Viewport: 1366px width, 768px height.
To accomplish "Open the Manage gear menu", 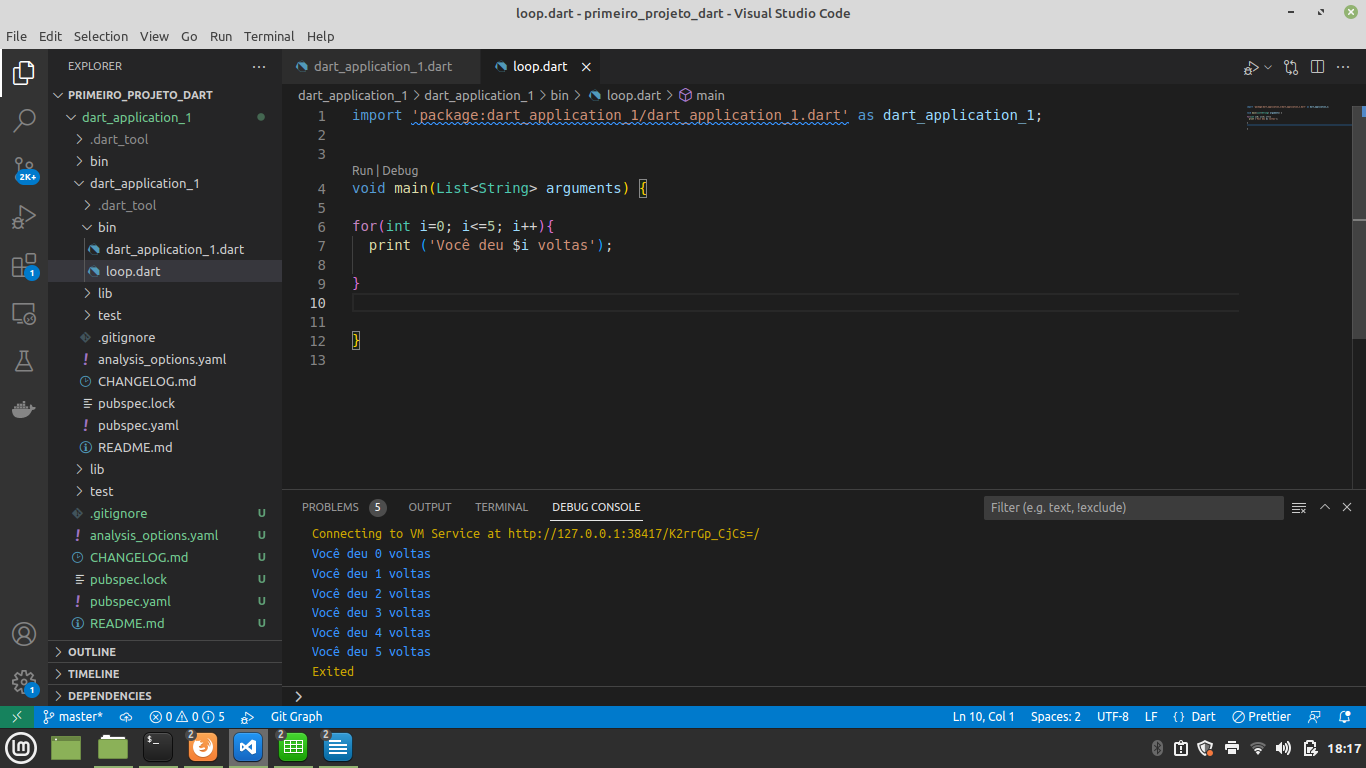I will point(24,682).
